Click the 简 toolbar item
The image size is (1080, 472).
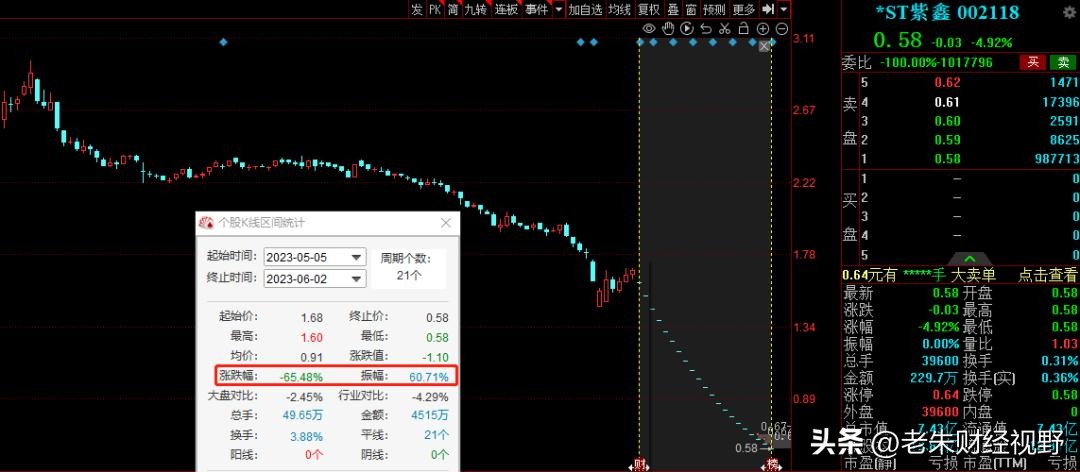click(x=453, y=9)
